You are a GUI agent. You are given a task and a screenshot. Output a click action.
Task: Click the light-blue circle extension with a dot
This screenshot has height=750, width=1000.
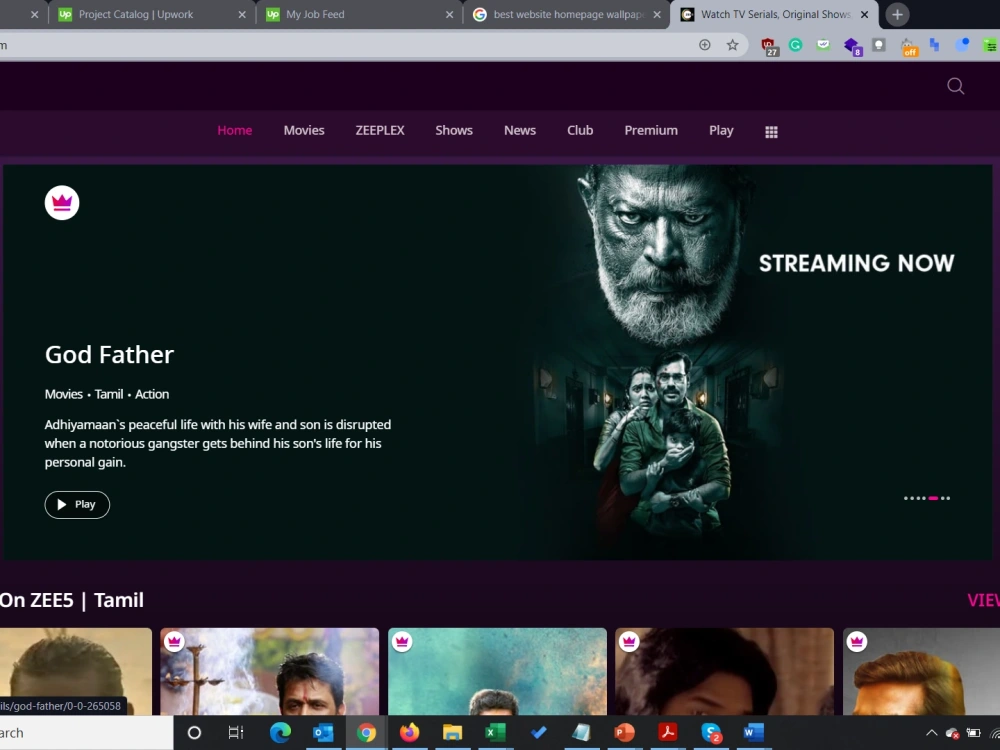click(962, 45)
